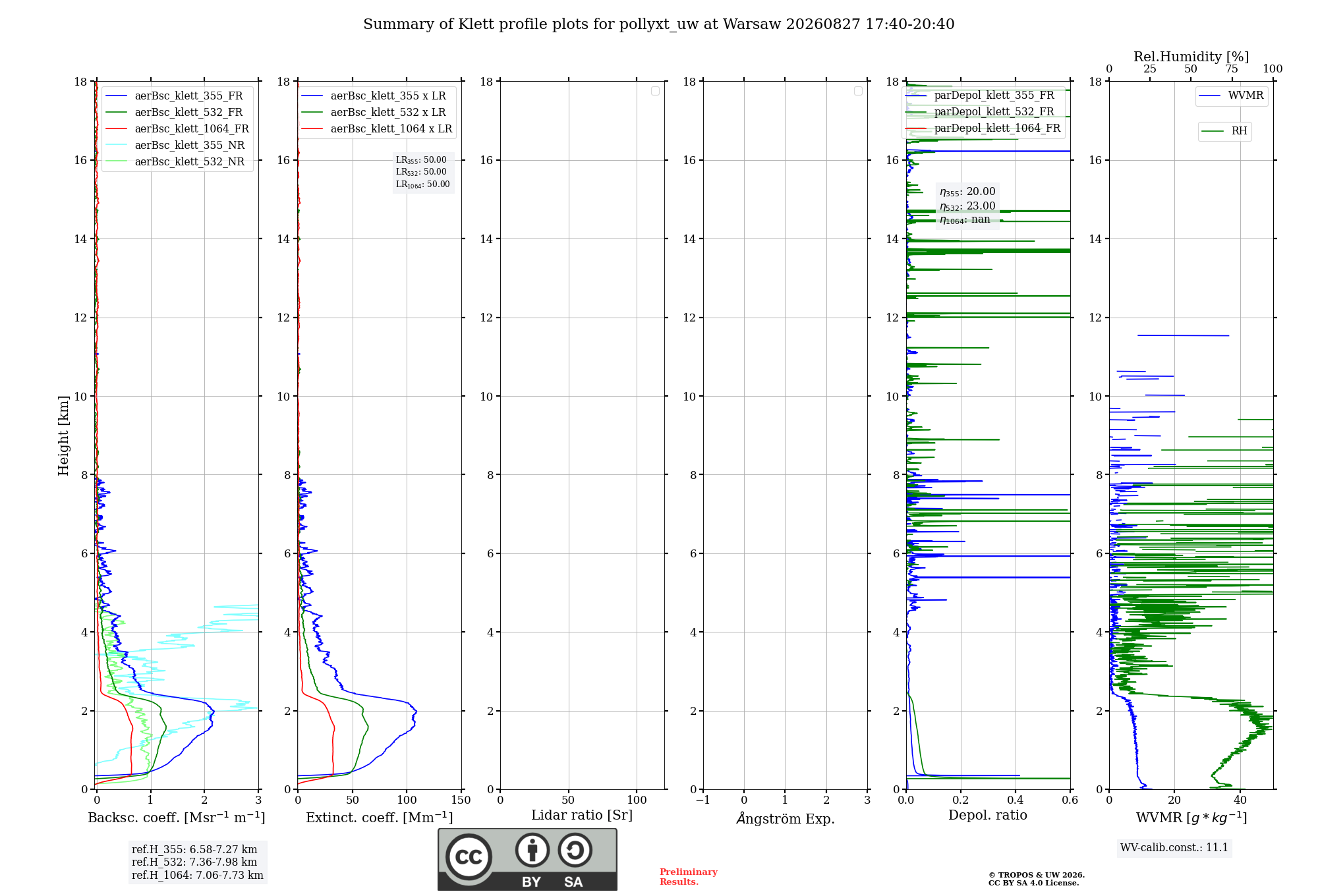Click the blue line swatch for aerBsc_klett_355_FR
Viewport: 1318px width, 896px height.
pos(116,96)
